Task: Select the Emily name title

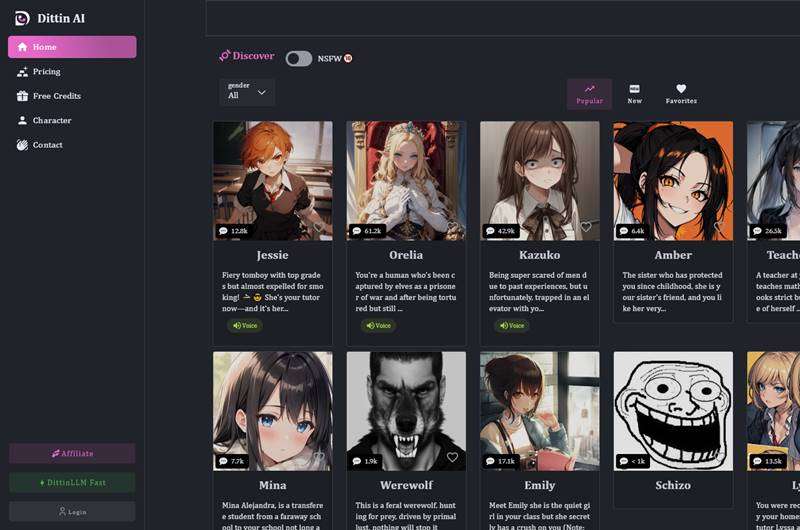Action: [x=540, y=485]
